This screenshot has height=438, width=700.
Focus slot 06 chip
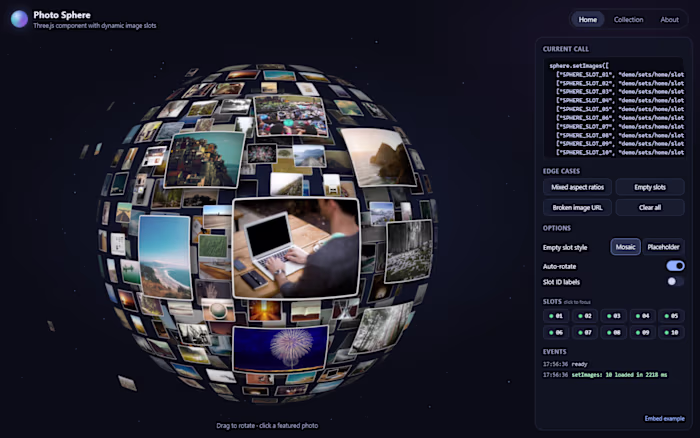click(x=555, y=333)
